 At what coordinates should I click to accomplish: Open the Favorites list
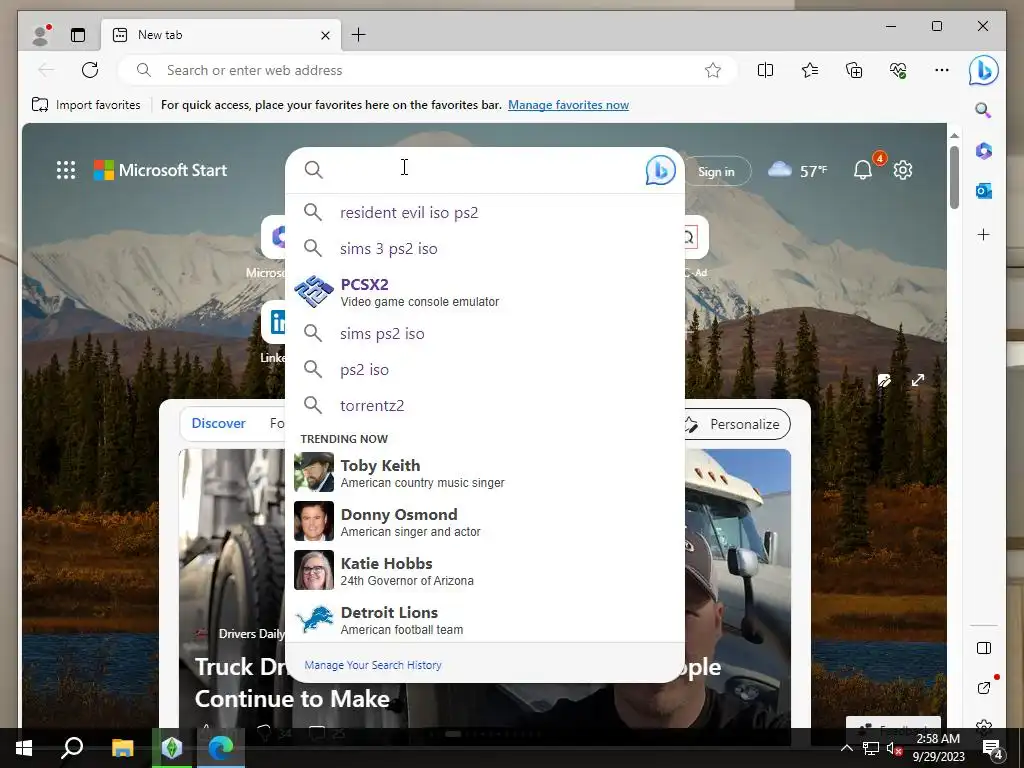[810, 70]
